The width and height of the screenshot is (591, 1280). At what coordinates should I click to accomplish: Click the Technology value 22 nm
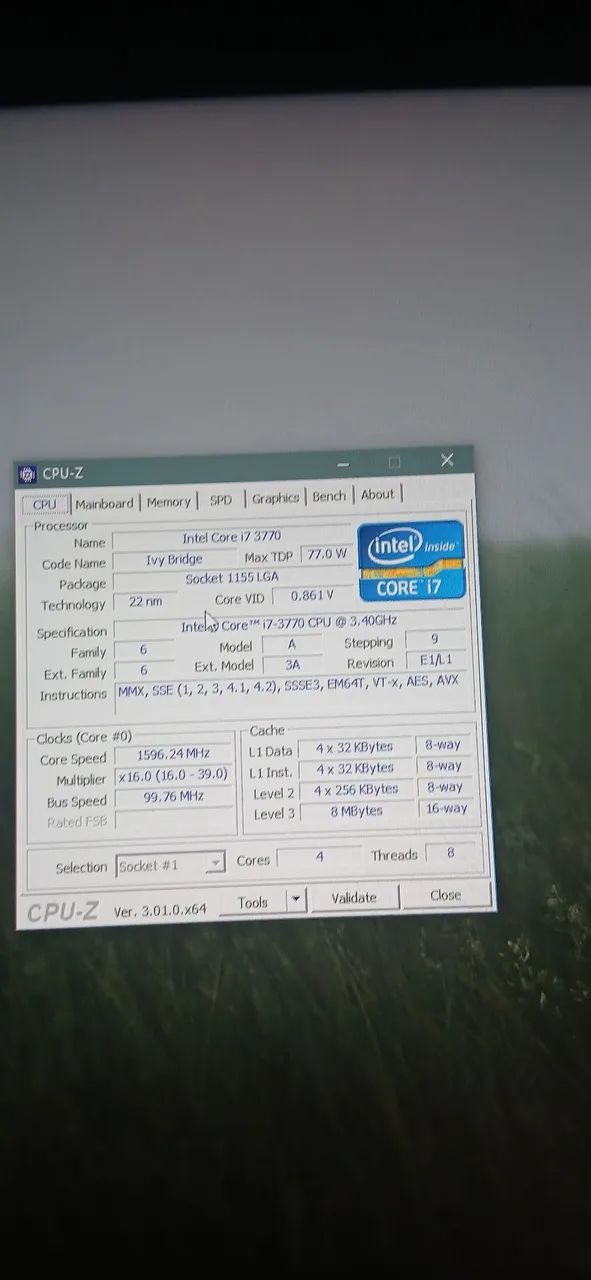click(145, 602)
